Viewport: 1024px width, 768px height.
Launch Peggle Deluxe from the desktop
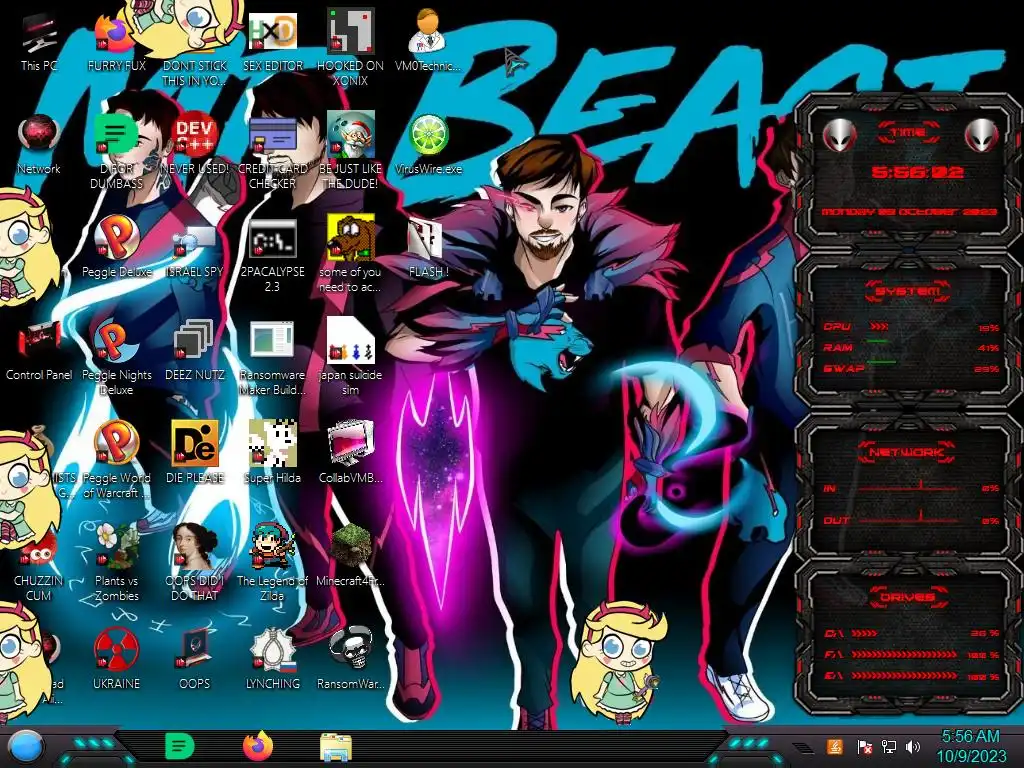116,248
